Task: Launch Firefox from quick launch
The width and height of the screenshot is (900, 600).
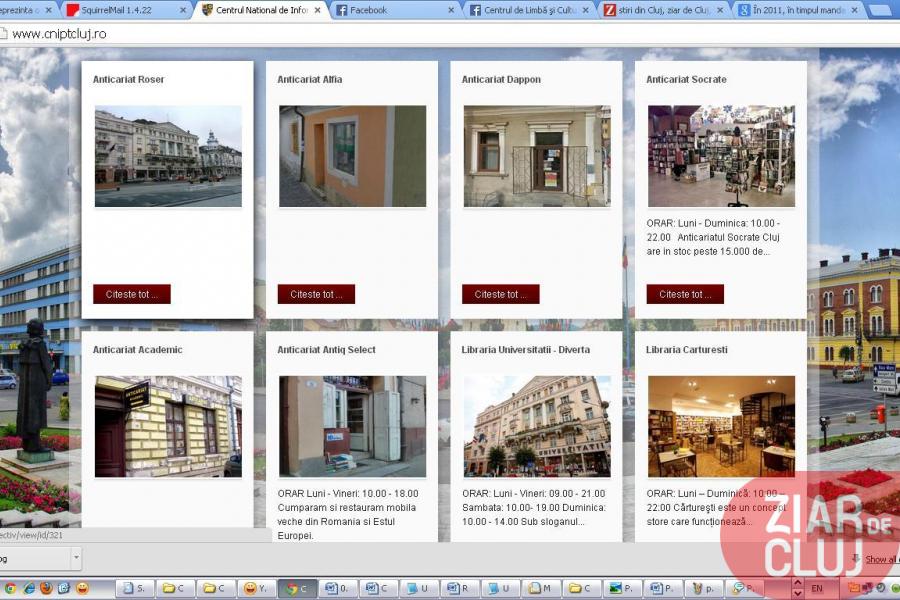Action: coord(46,588)
